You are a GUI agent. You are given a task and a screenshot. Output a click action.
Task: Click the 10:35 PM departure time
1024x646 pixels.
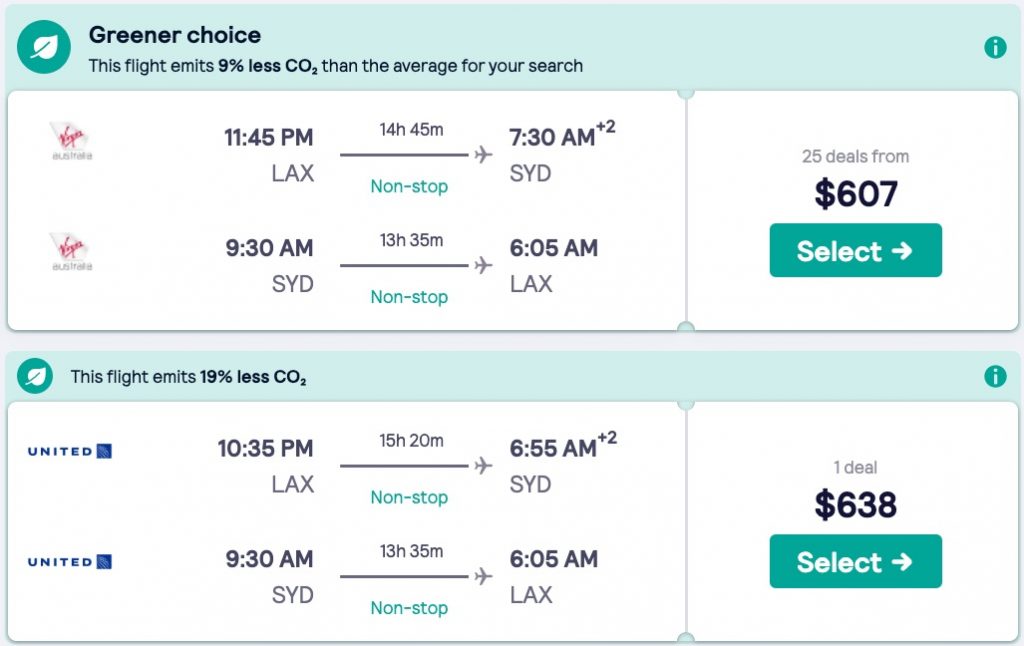tap(265, 448)
